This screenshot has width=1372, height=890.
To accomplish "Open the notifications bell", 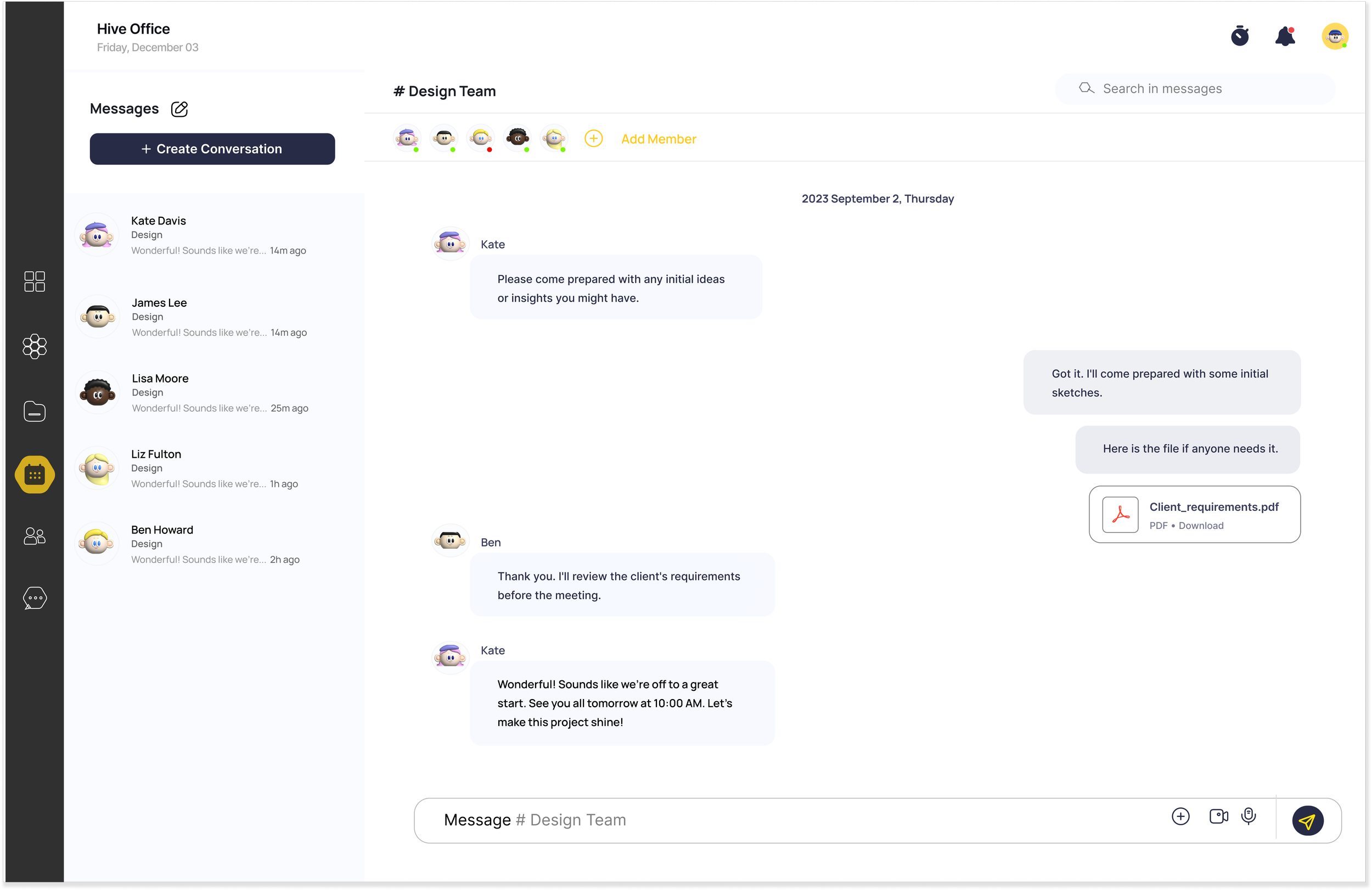I will pos(1285,36).
